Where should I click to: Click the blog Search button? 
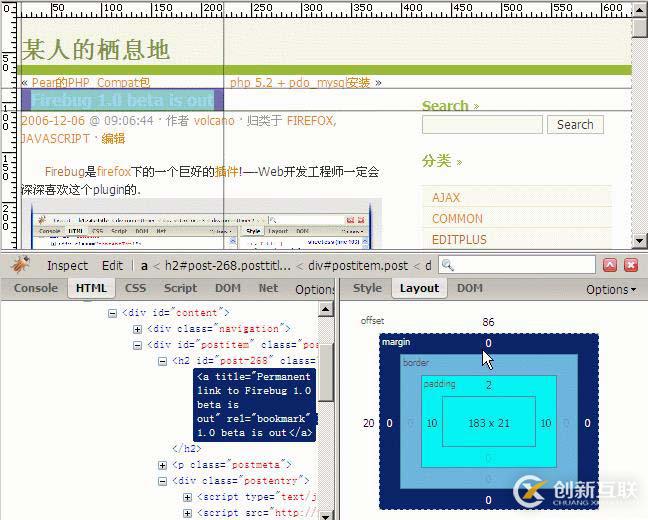(x=575, y=124)
